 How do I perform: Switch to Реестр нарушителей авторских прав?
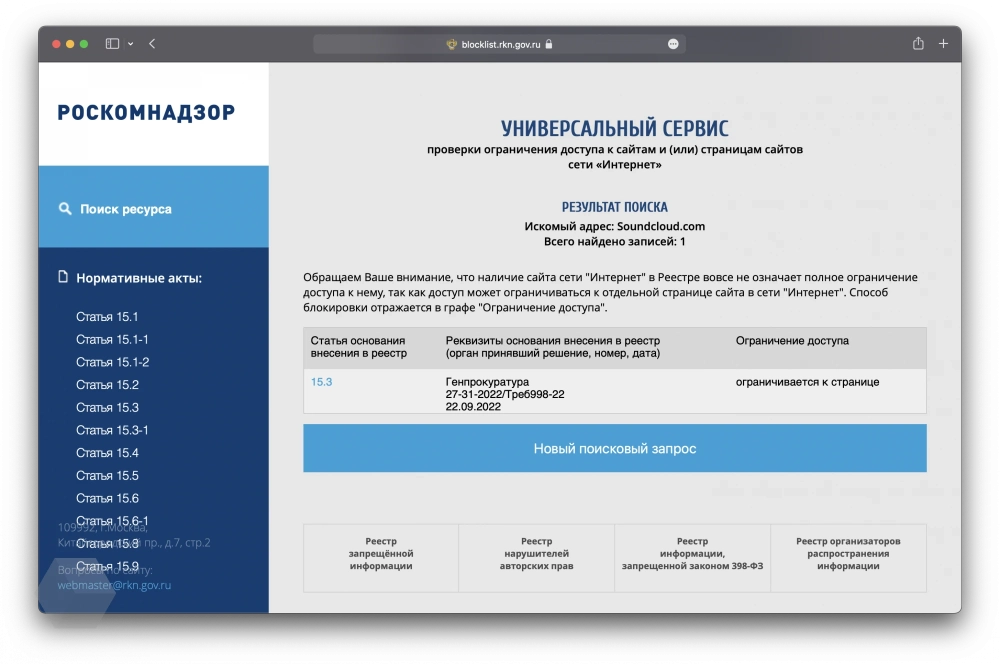pyautogui.click(x=536, y=553)
